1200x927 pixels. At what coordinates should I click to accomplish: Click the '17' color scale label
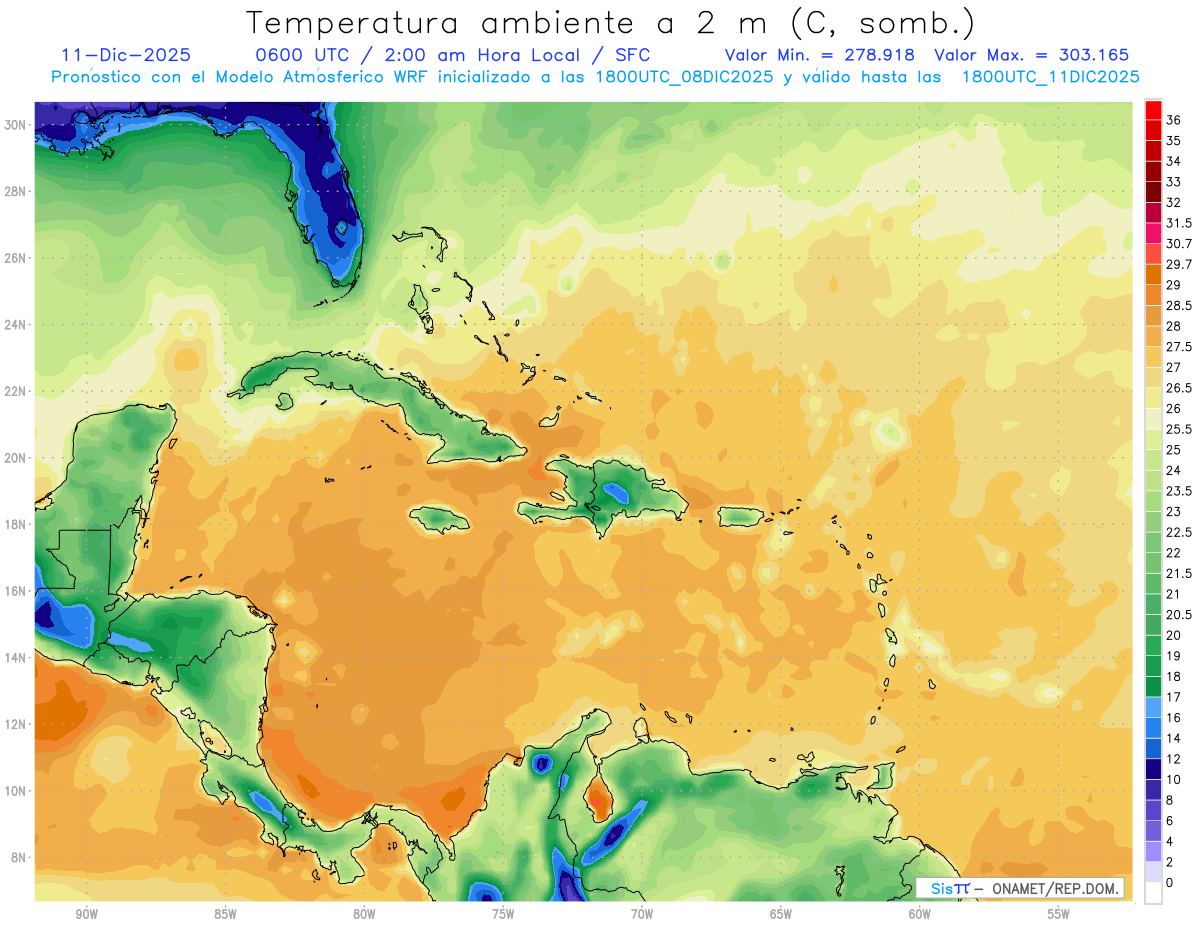click(1174, 697)
